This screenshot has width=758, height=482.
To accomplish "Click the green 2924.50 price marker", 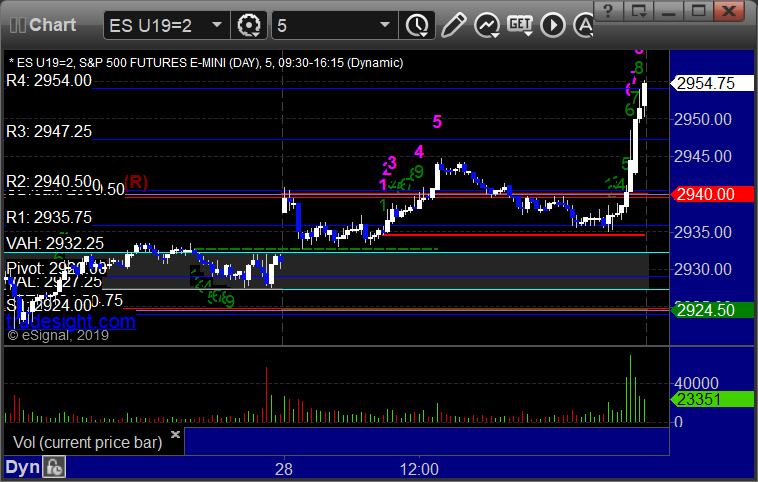I will tap(712, 310).
